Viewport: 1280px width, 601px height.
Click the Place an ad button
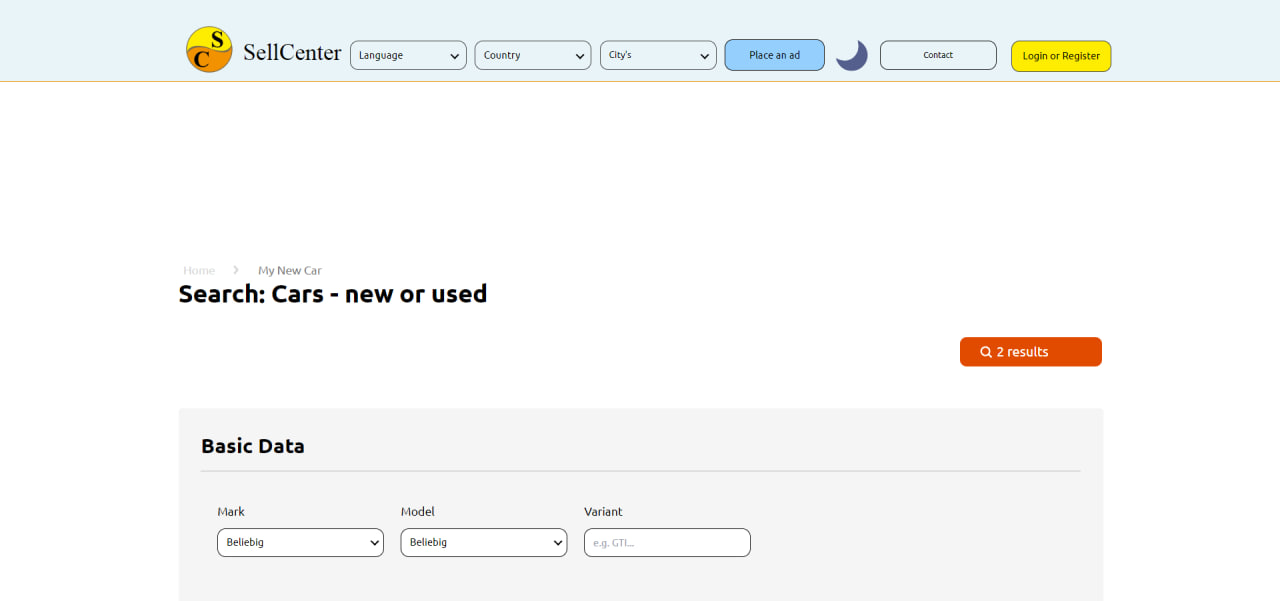coord(775,55)
